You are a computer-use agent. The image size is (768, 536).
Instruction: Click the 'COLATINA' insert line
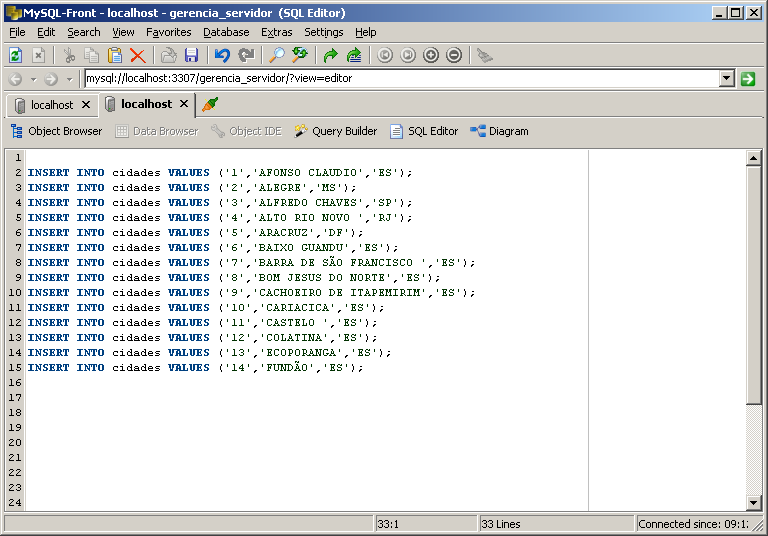(x=202, y=338)
